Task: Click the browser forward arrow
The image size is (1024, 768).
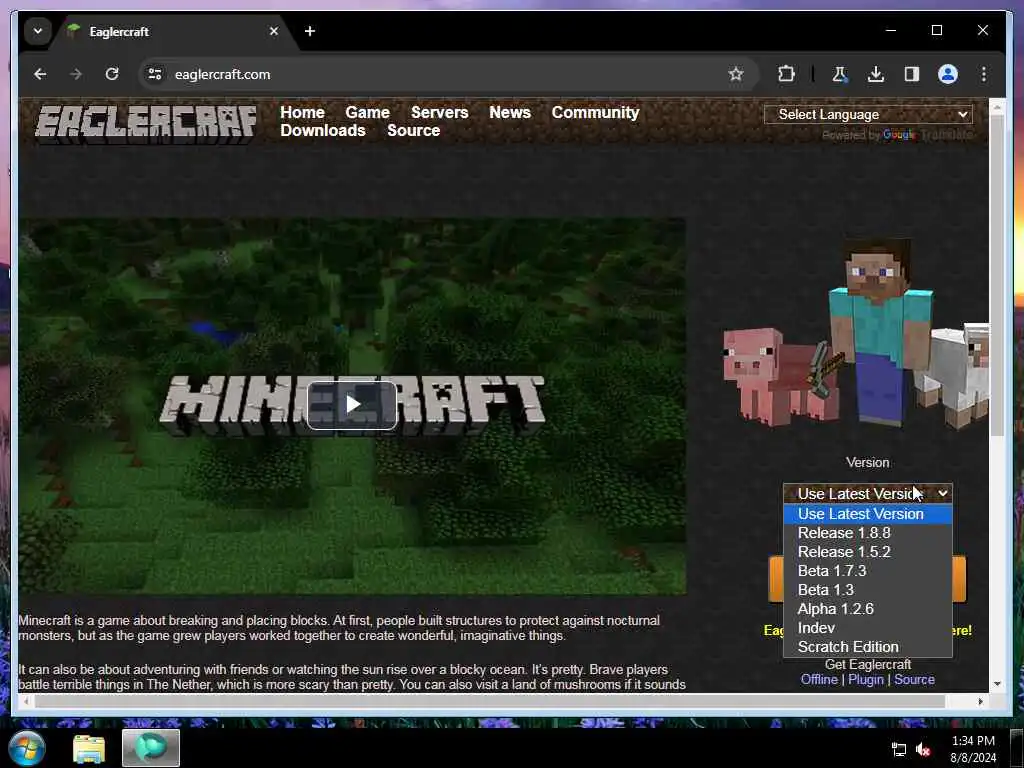Action: [x=76, y=74]
